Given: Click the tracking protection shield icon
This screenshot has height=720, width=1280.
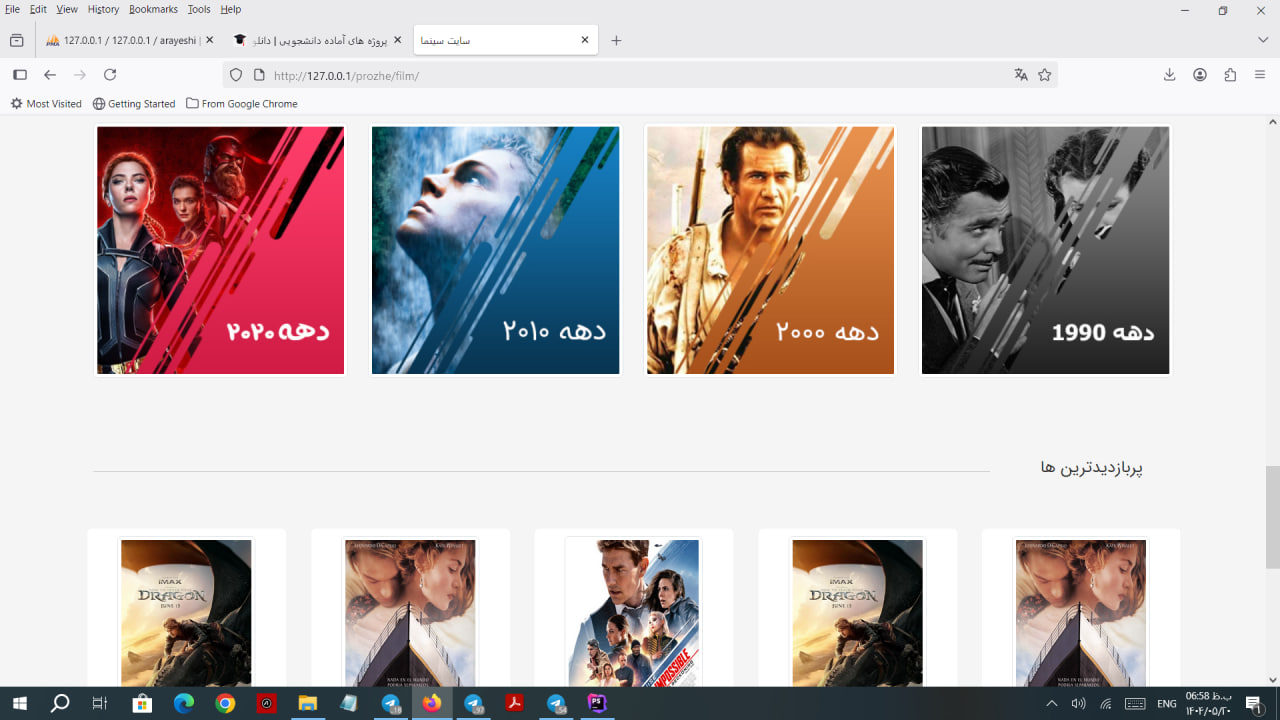Looking at the screenshot, I should click(x=236, y=75).
